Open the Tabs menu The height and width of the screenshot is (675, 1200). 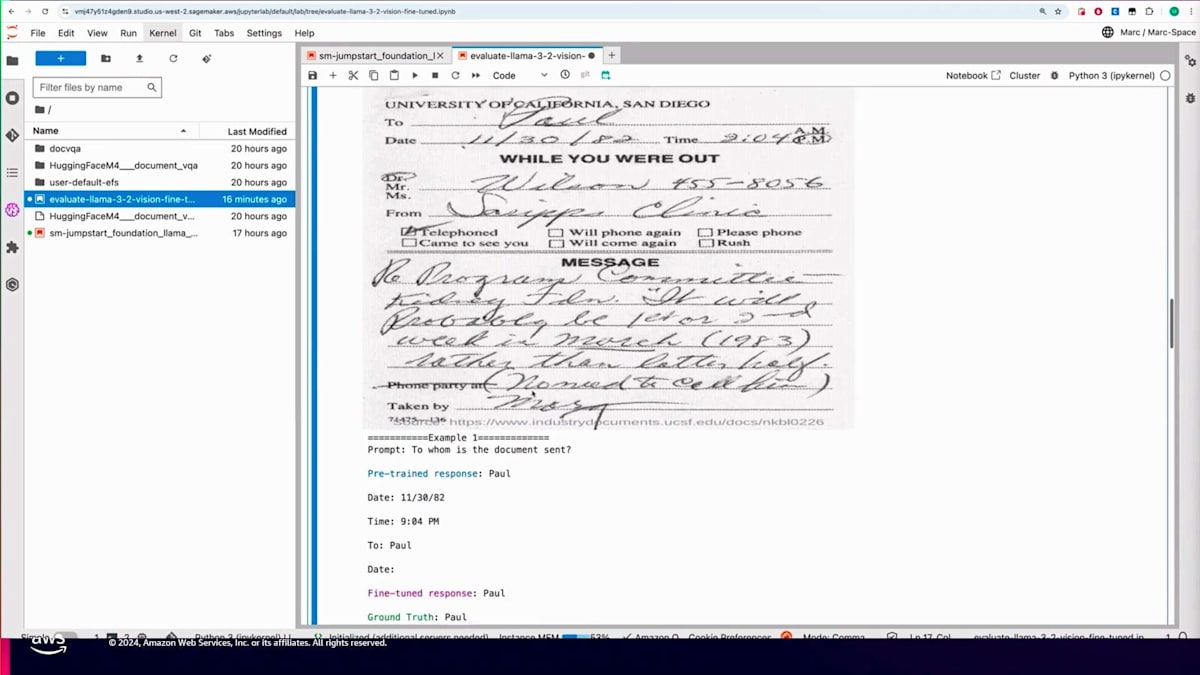click(224, 33)
